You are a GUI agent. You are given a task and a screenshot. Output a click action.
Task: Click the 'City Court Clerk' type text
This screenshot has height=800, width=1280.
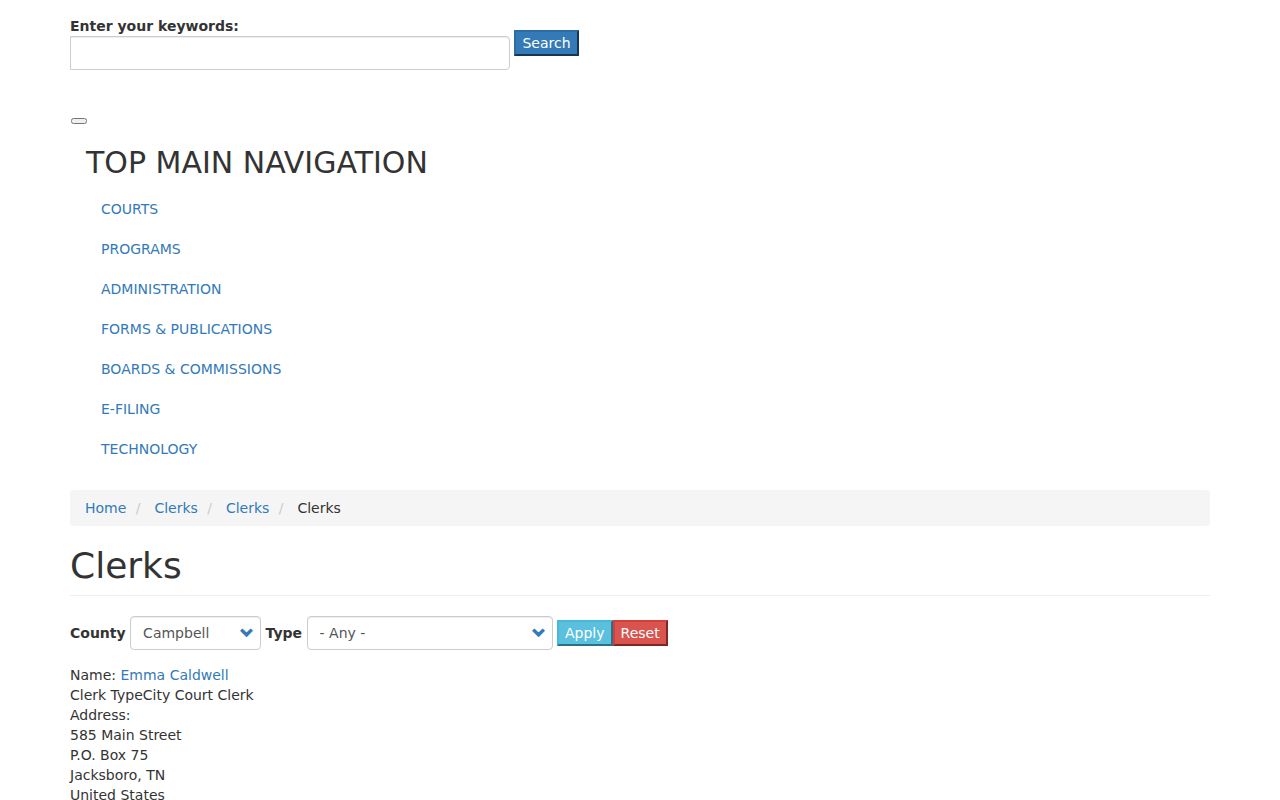tap(198, 695)
